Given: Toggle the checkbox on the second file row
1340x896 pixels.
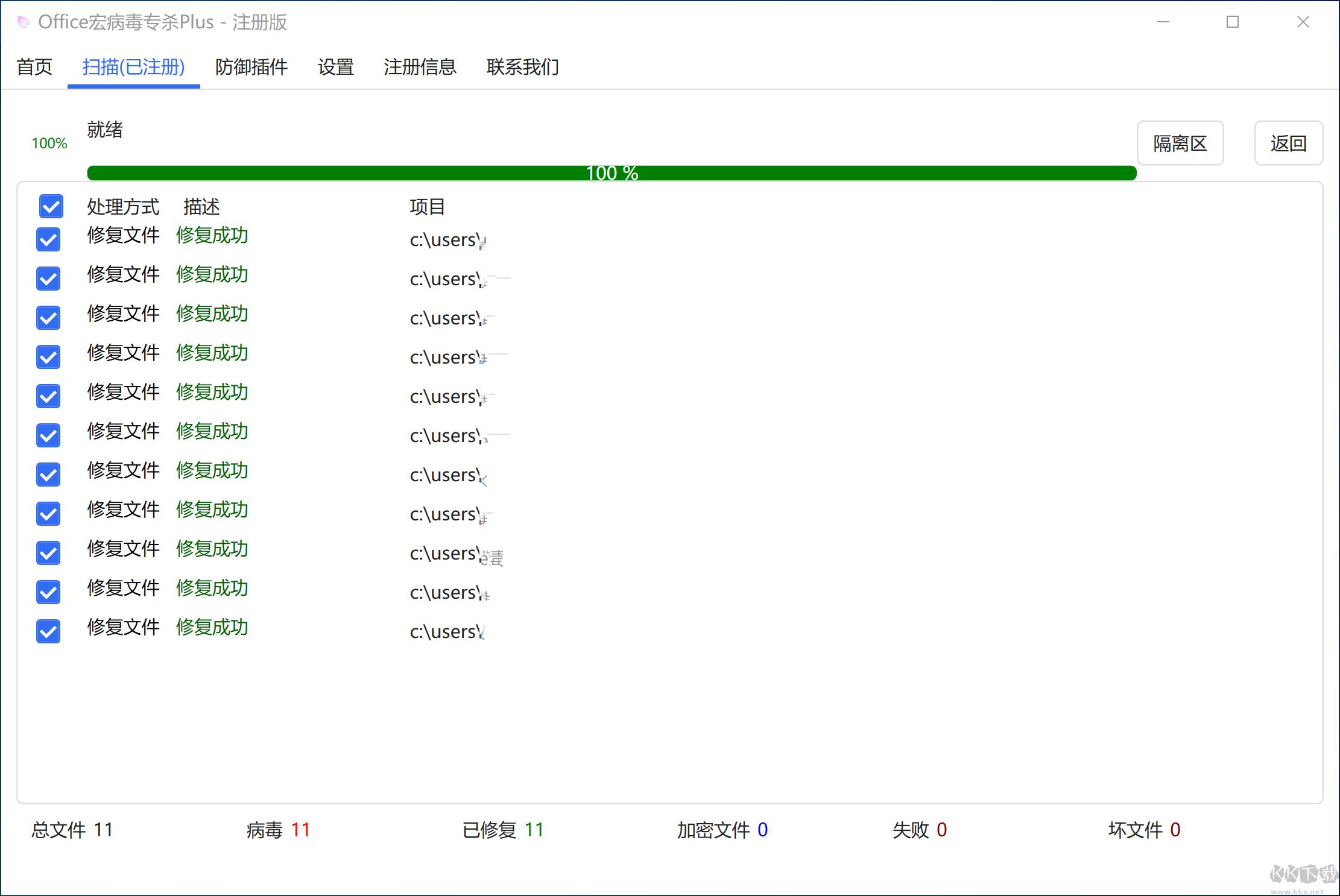Looking at the screenshot, I should pyautogui.click(x=48, y=279).
